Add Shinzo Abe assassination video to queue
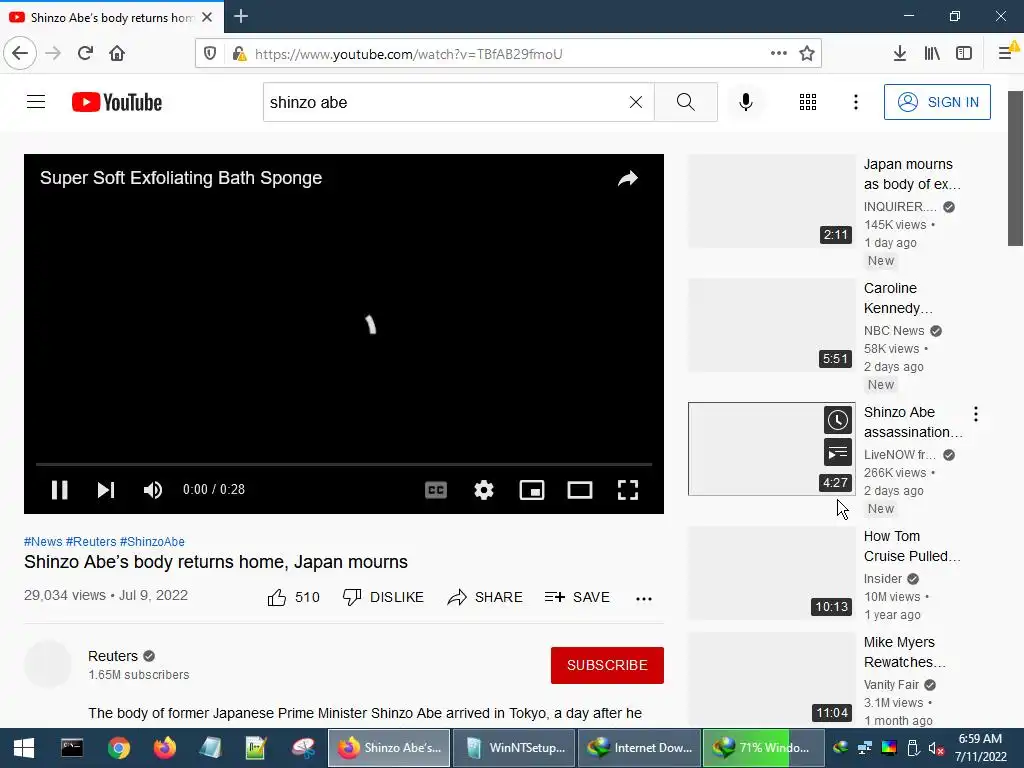1024x768 pixels. 837,453
